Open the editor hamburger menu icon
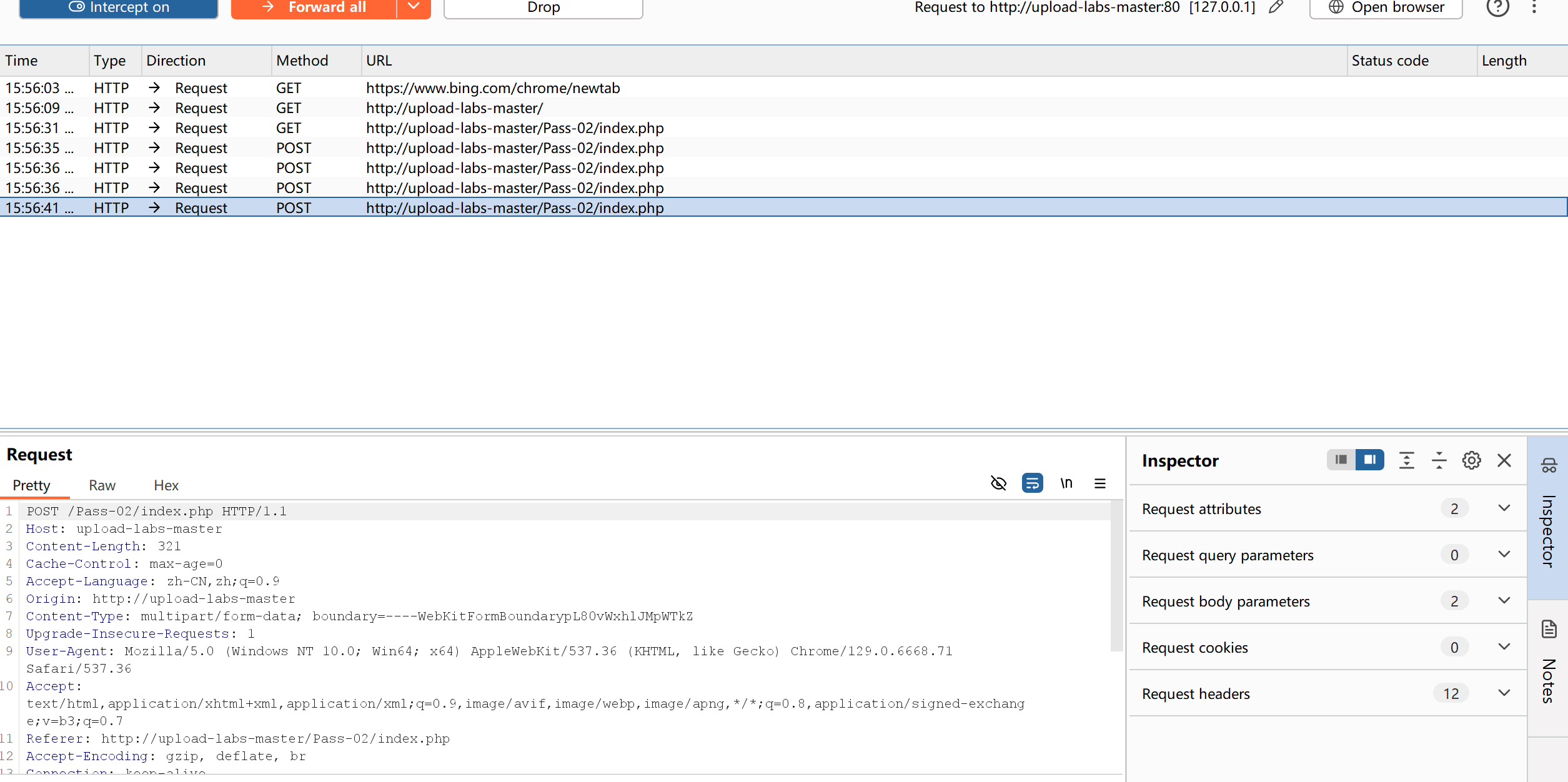1568x782 pixels. pos(1100,483)
